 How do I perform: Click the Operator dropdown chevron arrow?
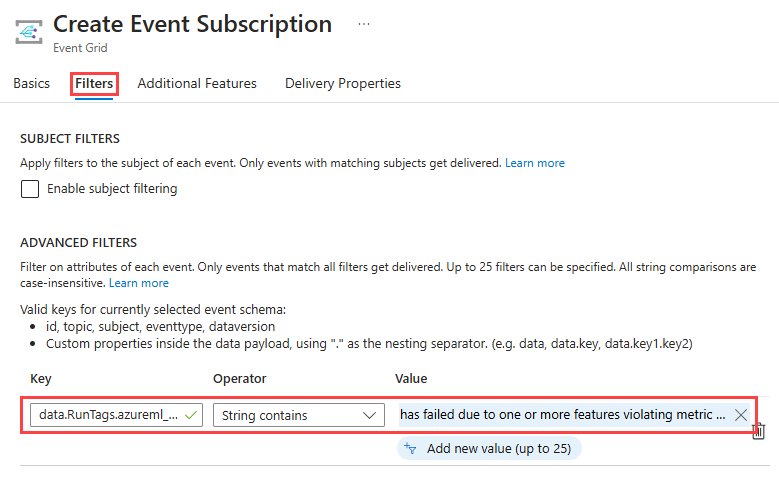tap(371, 415)
